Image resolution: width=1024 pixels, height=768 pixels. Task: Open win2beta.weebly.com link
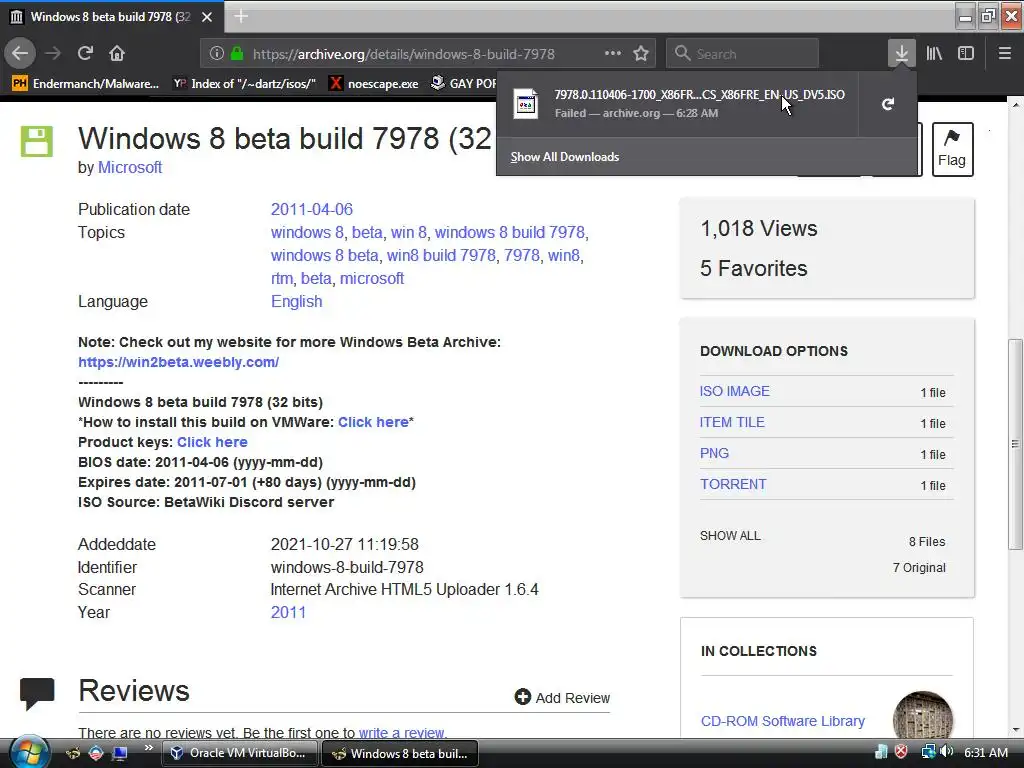point(178,362)
